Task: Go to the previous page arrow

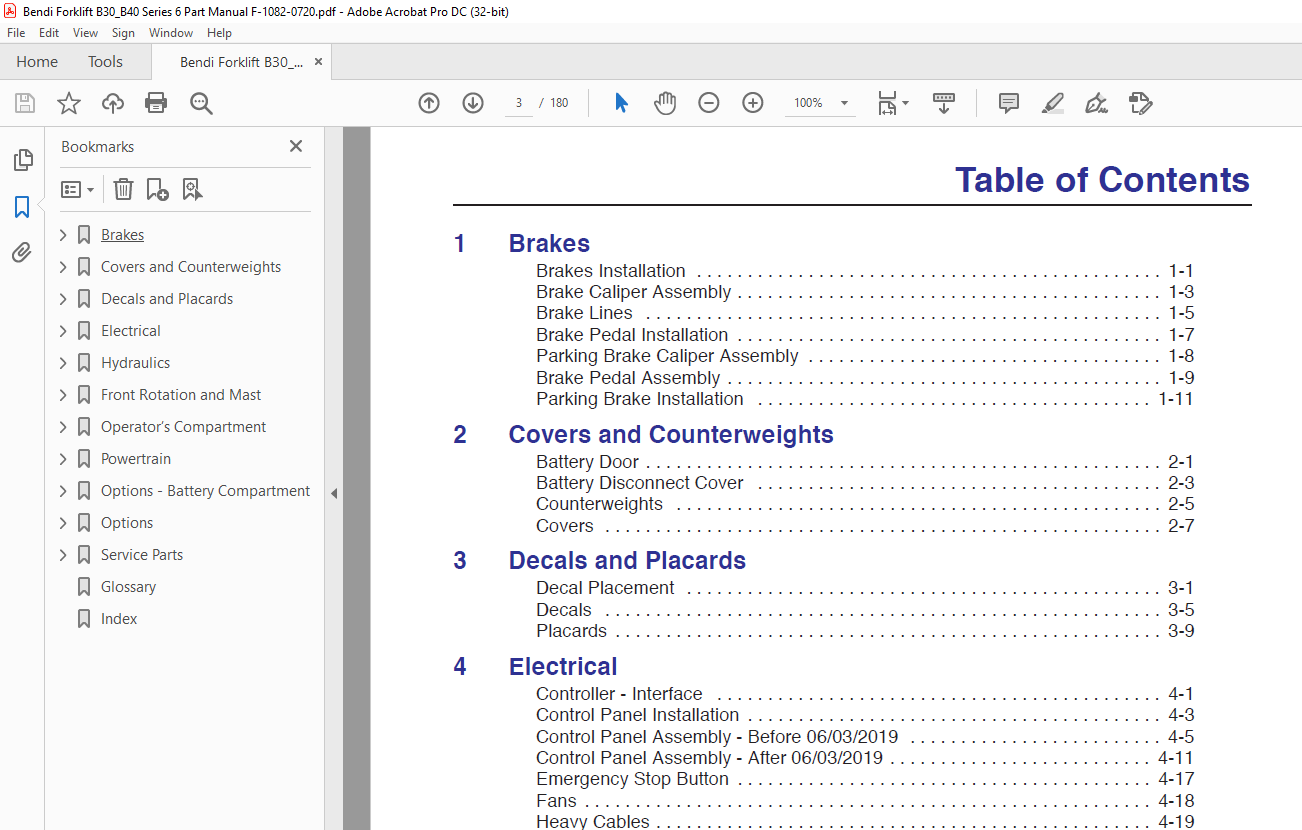Action: point(429,103)
